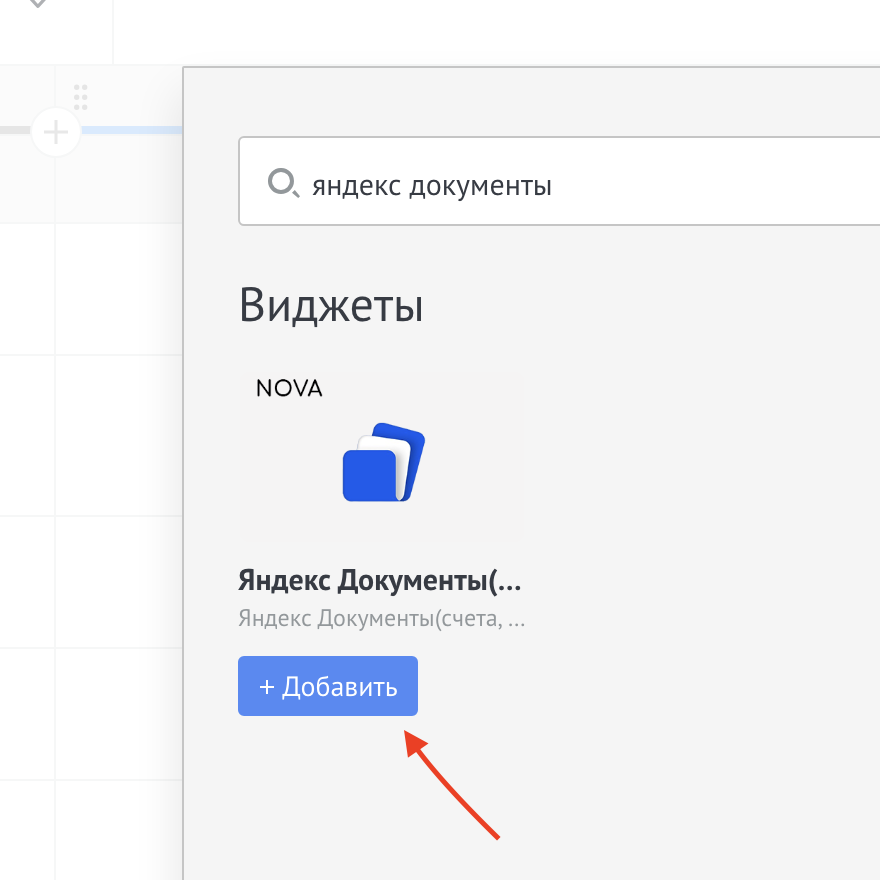Click the drag handle dots icon
The image size is (880, 880).
pyautogui.click(x=81, y=97)
